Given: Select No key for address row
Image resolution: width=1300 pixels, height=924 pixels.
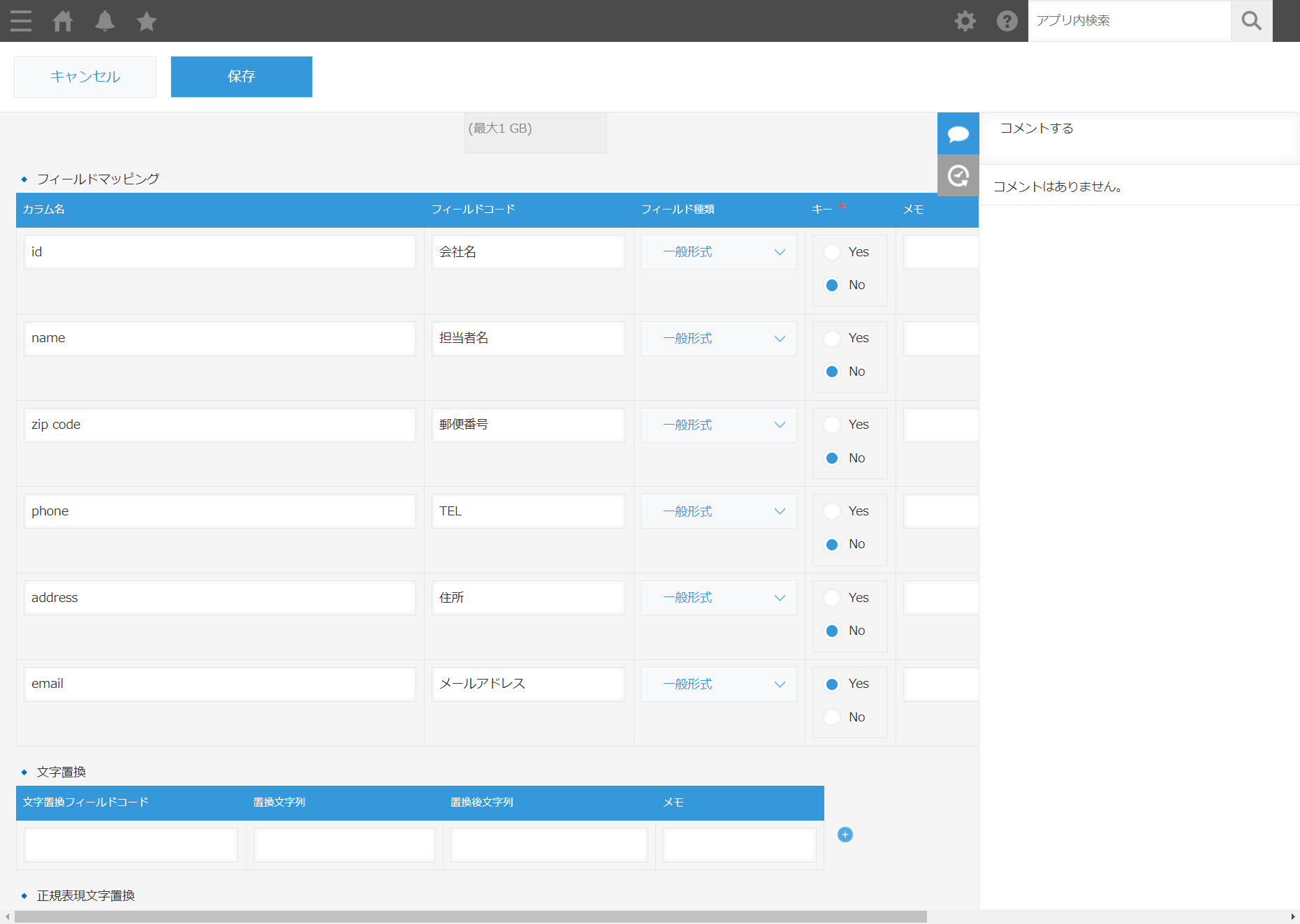Looking at the screenshot, I should [832, 631].
